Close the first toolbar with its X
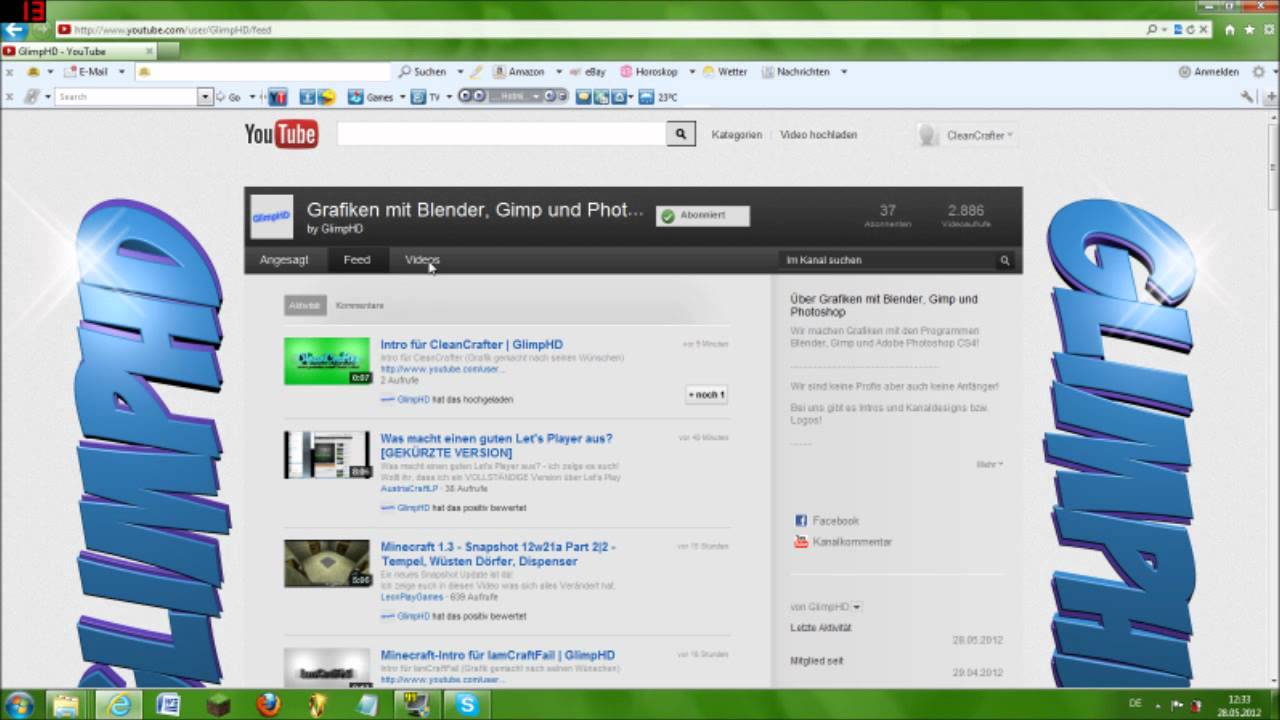Image resolution: width=1280 pixels, height=720 pixels. (x=9, y=72)
